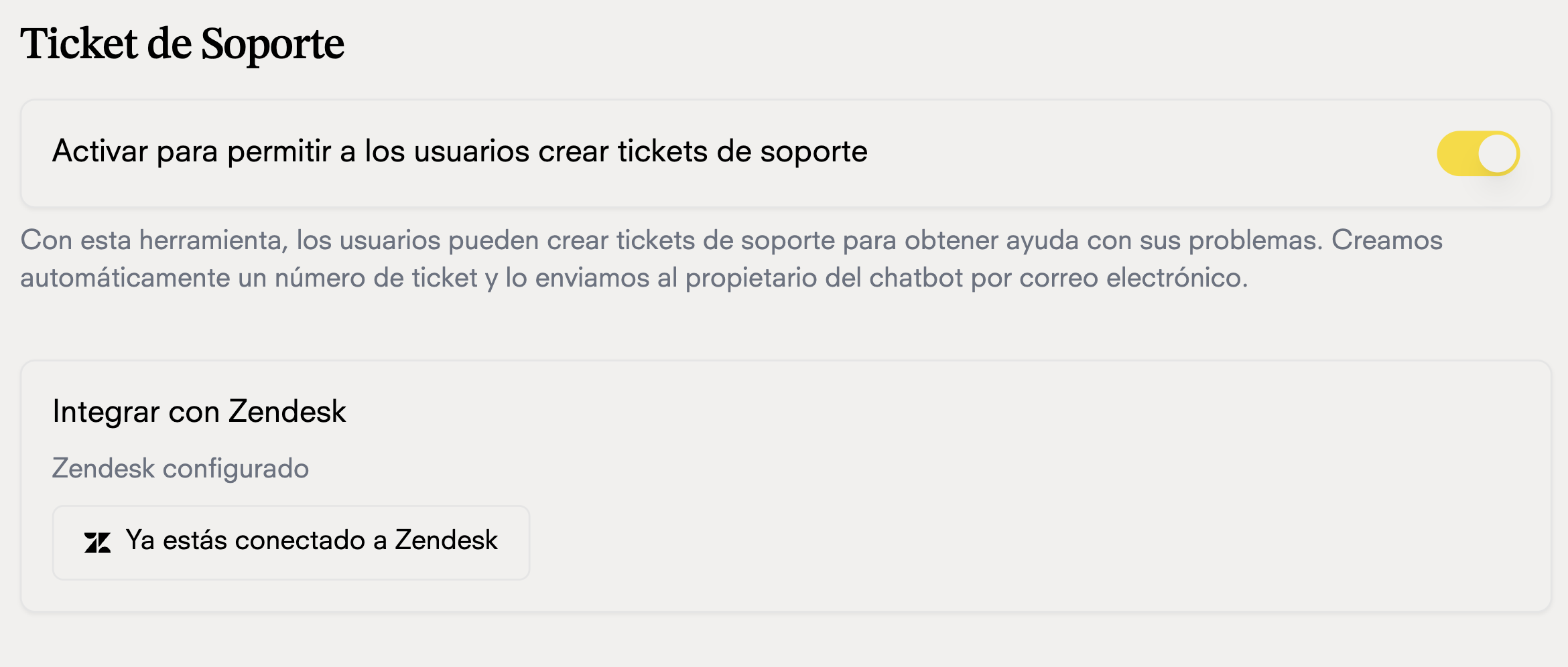The width and height of the screenshot is (1568, 667).
Task: Select the 'Ticket de Soporte' heading
Action: tap(184, 43)
